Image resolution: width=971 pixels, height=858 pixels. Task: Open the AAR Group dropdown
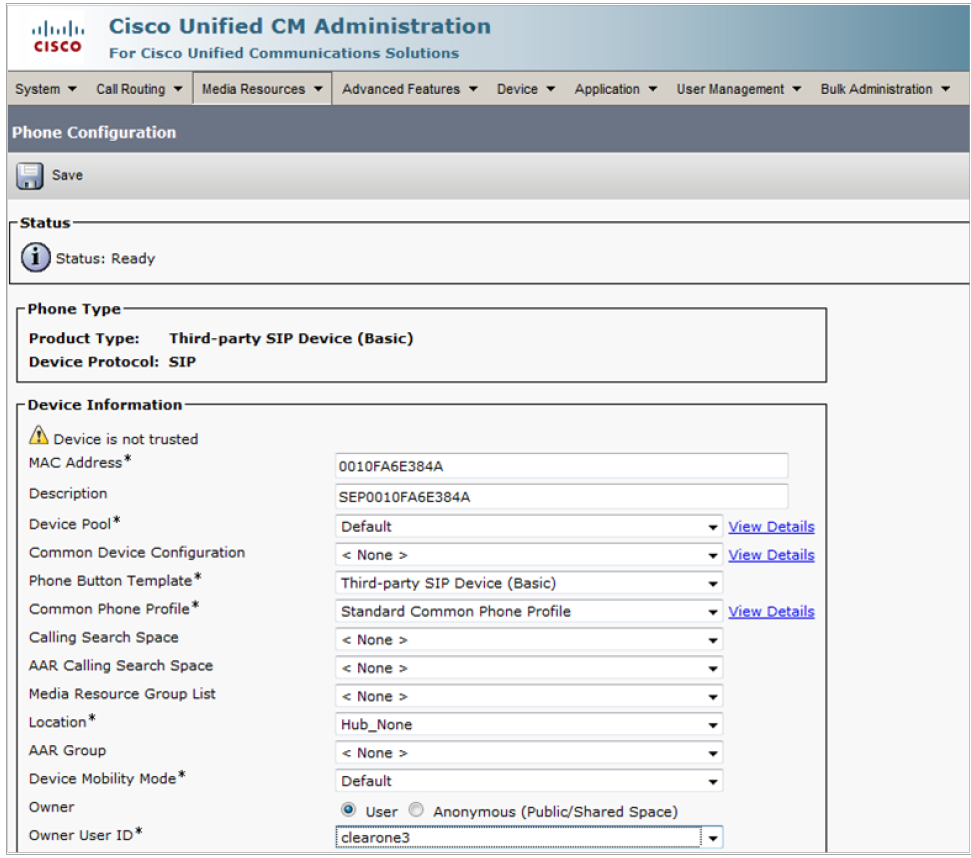[529, 753]
